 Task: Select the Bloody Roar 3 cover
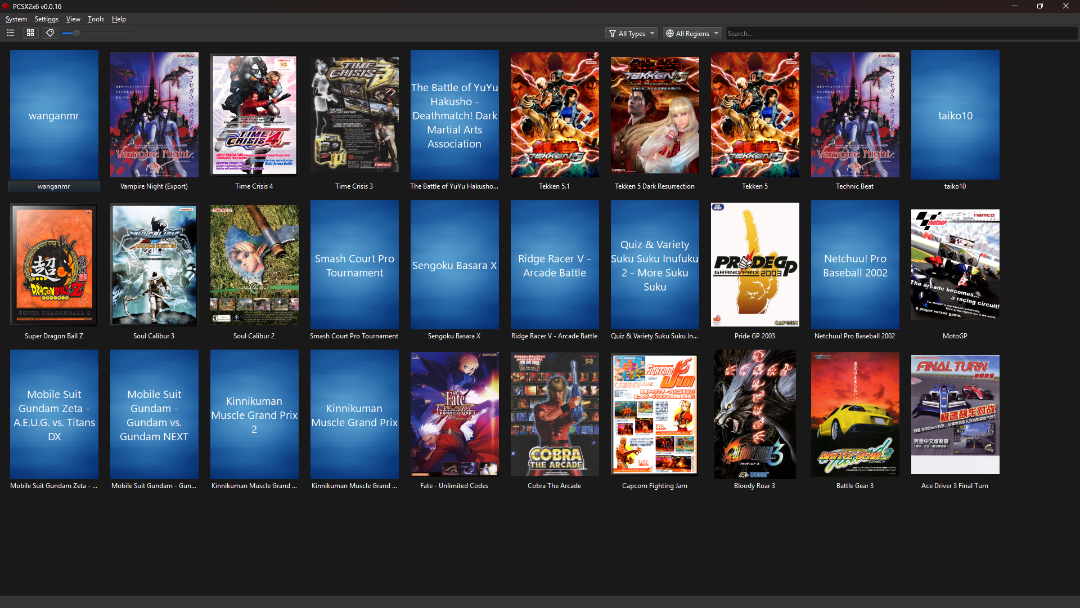pos(755,415)
